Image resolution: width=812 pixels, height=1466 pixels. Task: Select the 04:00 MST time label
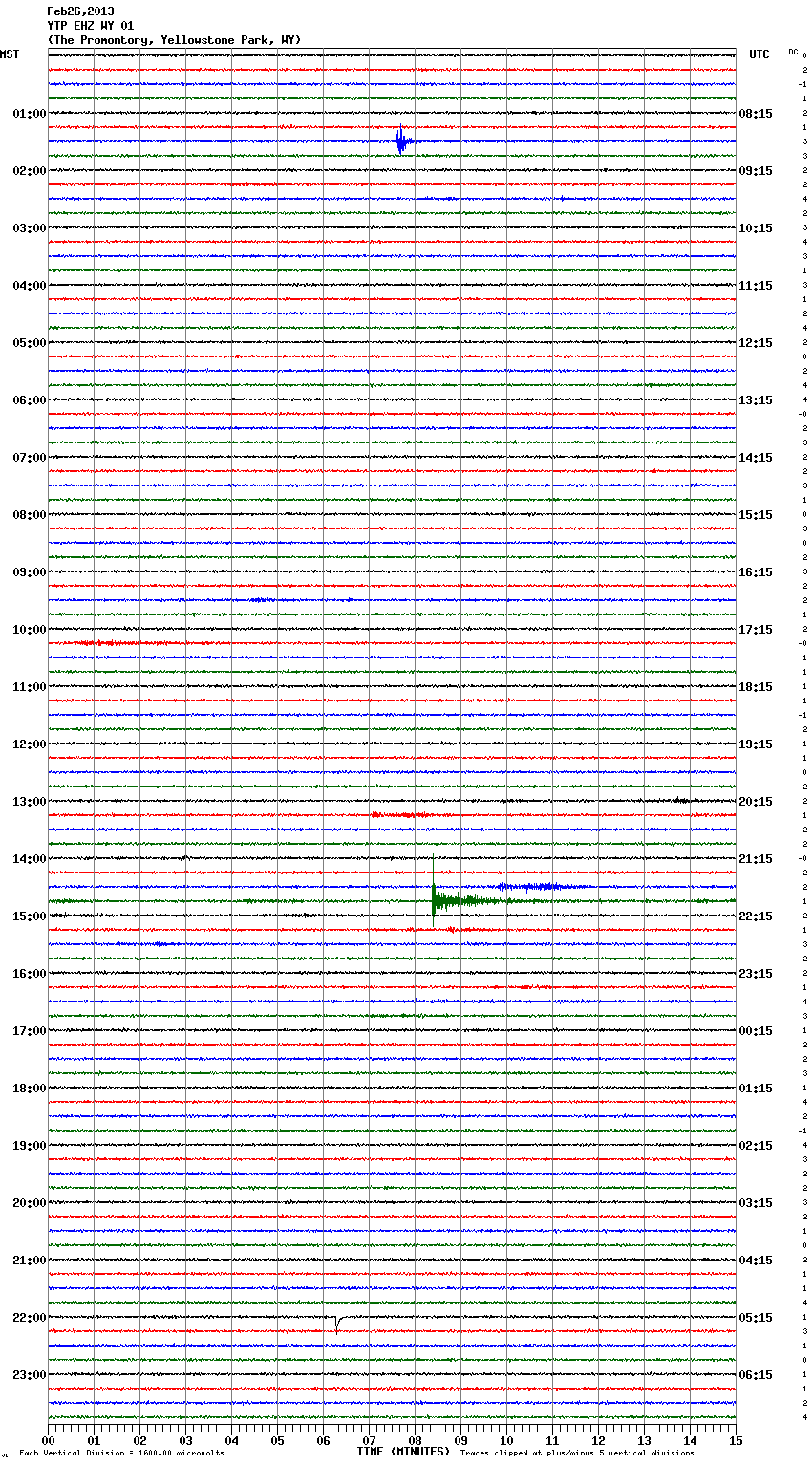(30, 286)
